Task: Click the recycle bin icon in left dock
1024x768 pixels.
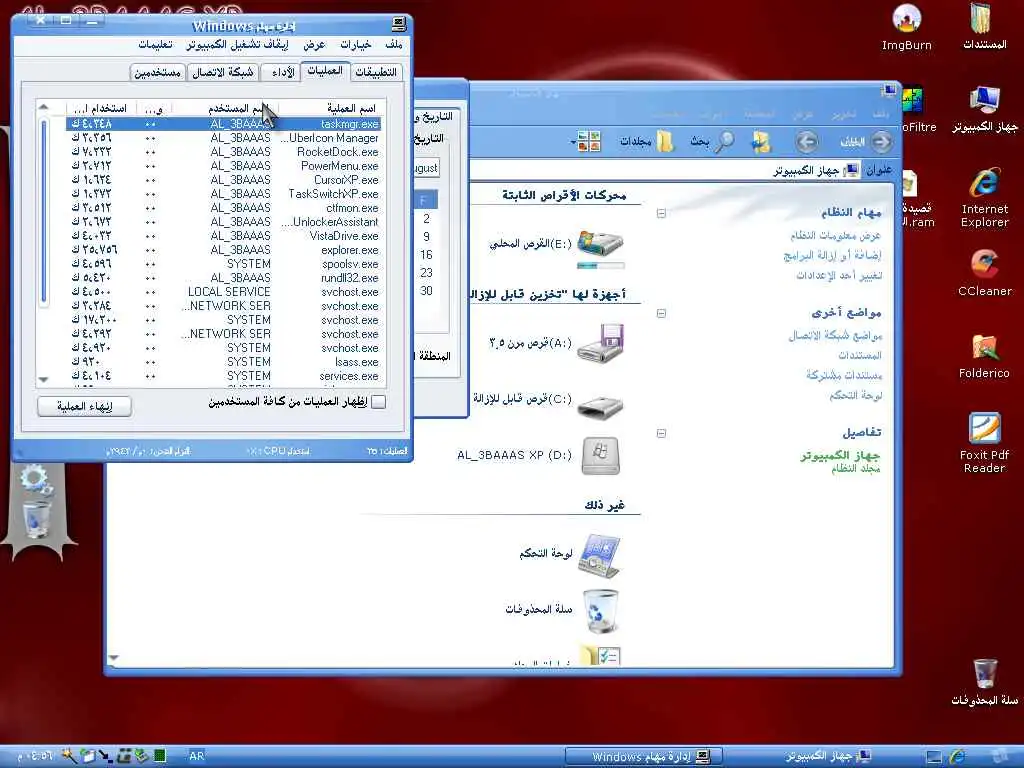Action: tap(36, 519)
